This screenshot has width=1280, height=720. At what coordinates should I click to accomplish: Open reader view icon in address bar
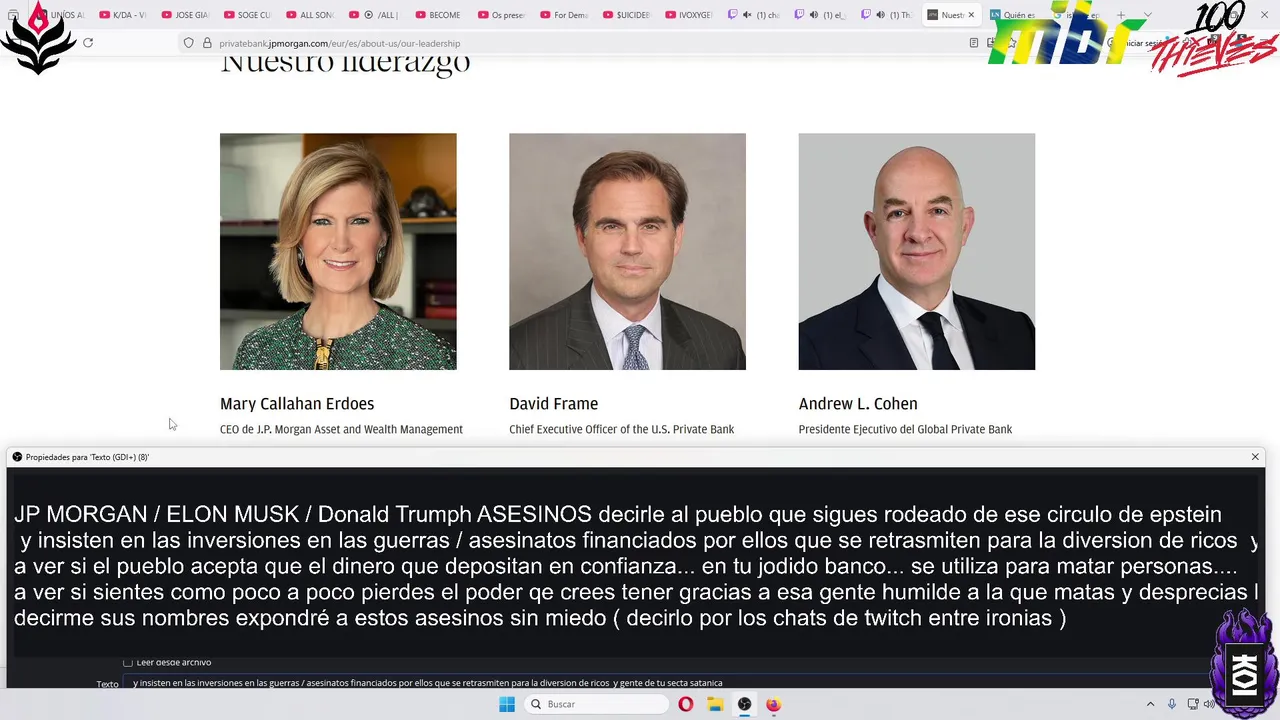pyautogui.click(x=974, y=43)
